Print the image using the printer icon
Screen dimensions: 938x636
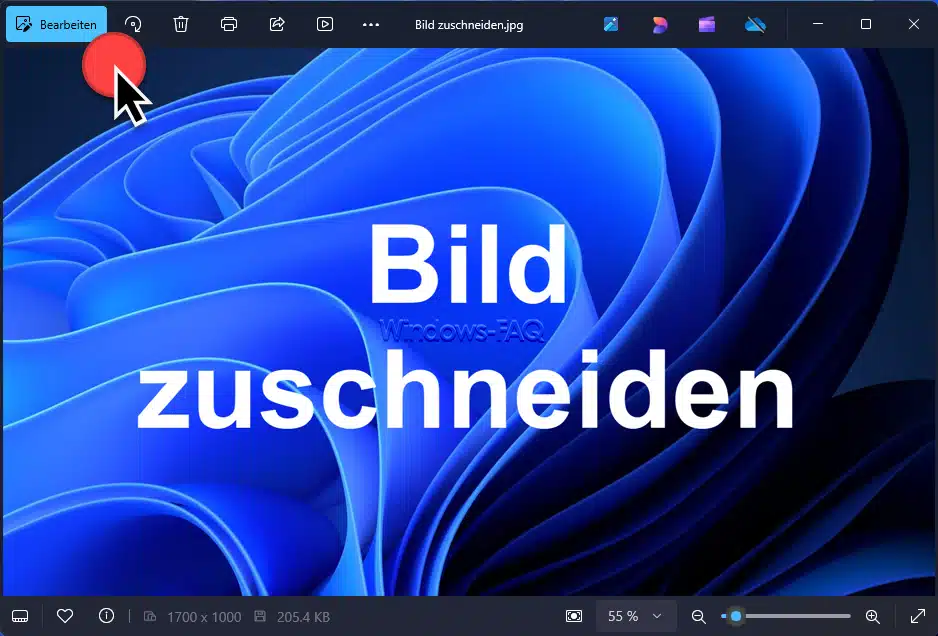click(229, 25)
